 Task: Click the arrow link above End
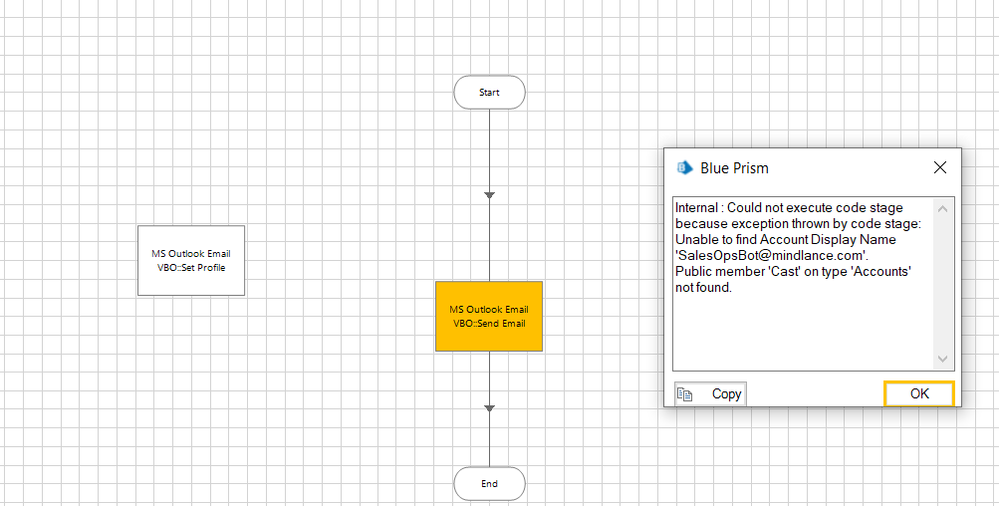[x=489, y=408]
